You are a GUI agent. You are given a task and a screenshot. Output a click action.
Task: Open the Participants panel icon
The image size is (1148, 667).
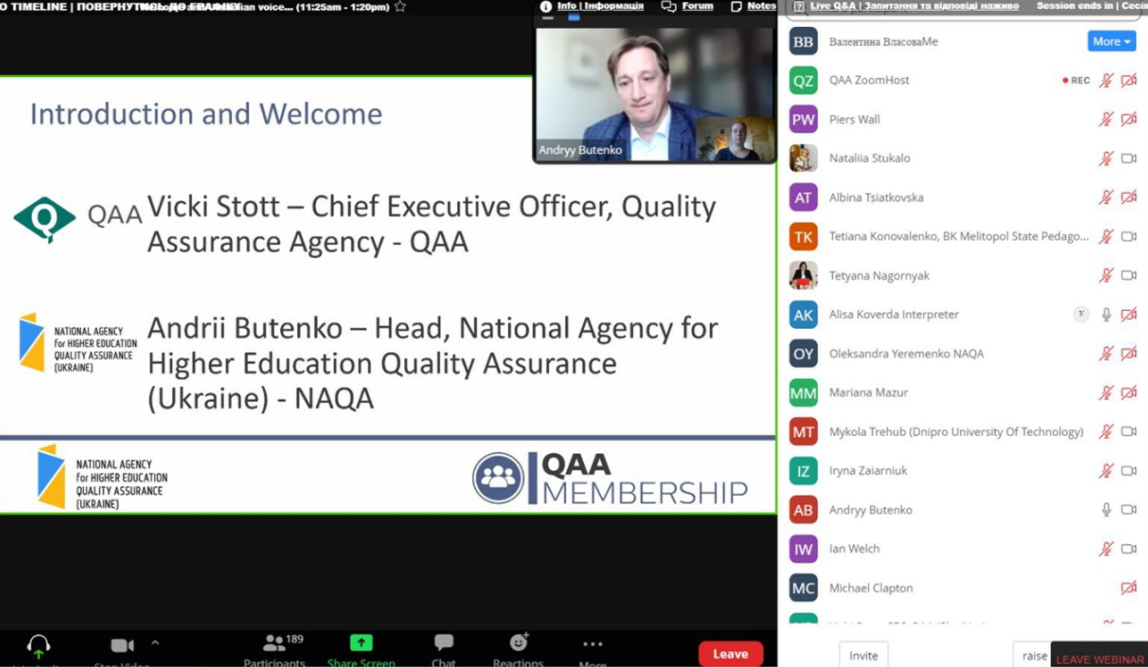[275, 643]
